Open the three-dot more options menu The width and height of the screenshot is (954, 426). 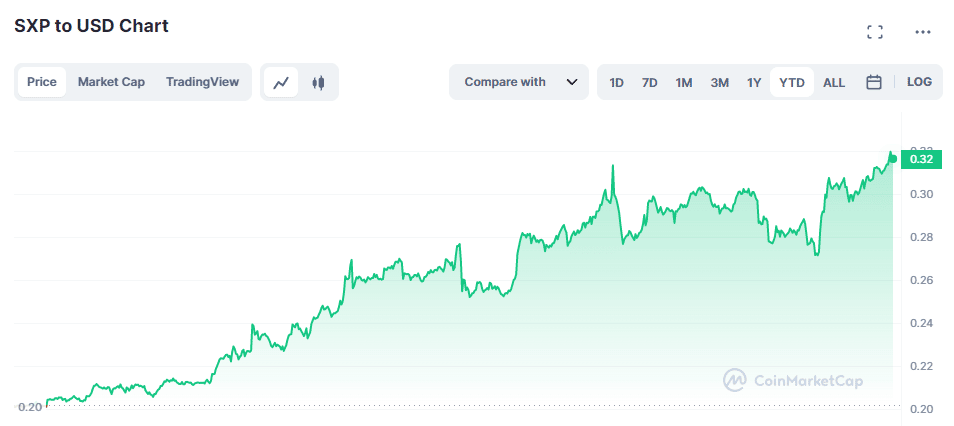pyautogui.click(x=923, y=32)
